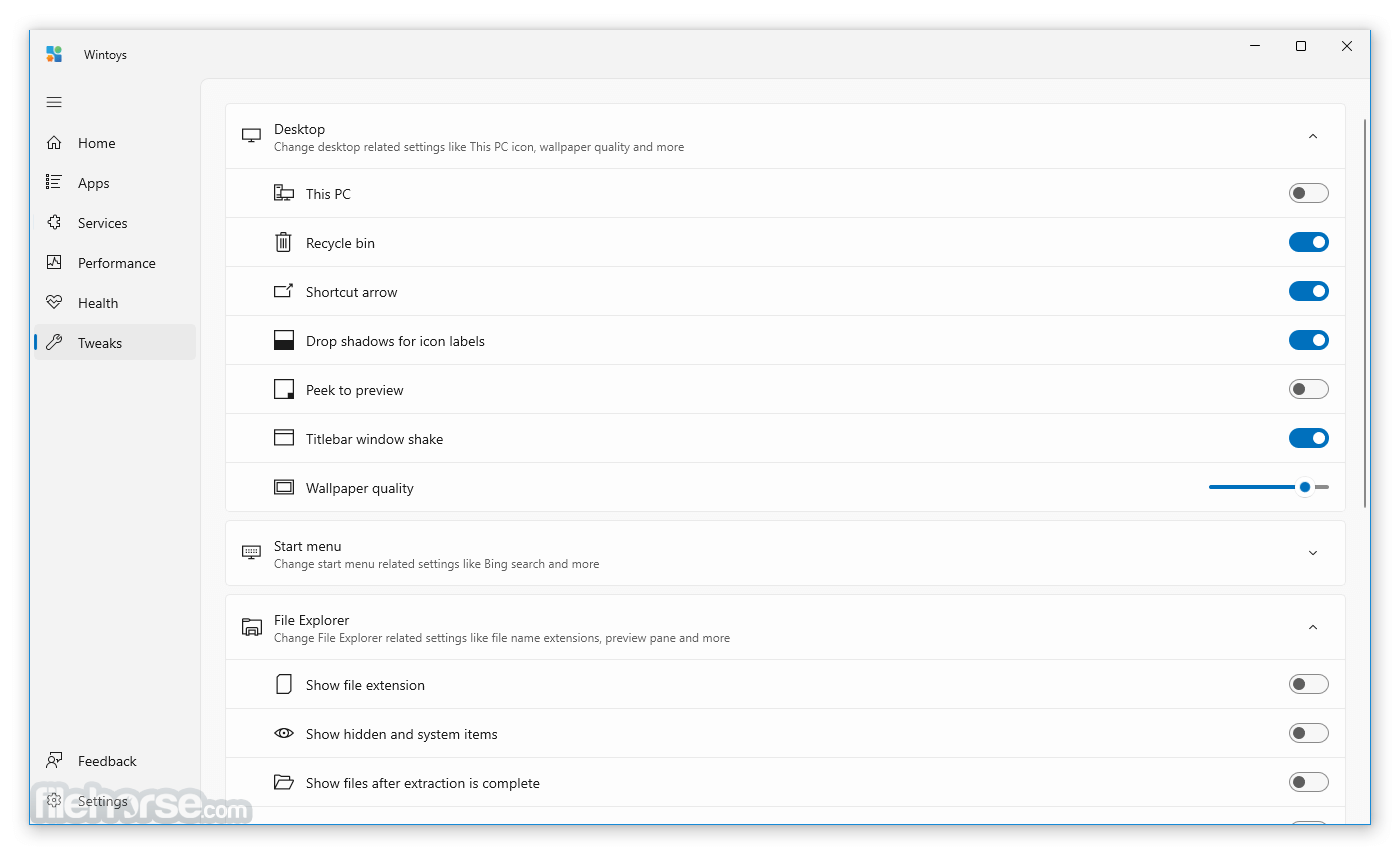Click the Health heart icon
Image resolution: width=1400 pixels, height=854 pixels.
click(54, 302)
